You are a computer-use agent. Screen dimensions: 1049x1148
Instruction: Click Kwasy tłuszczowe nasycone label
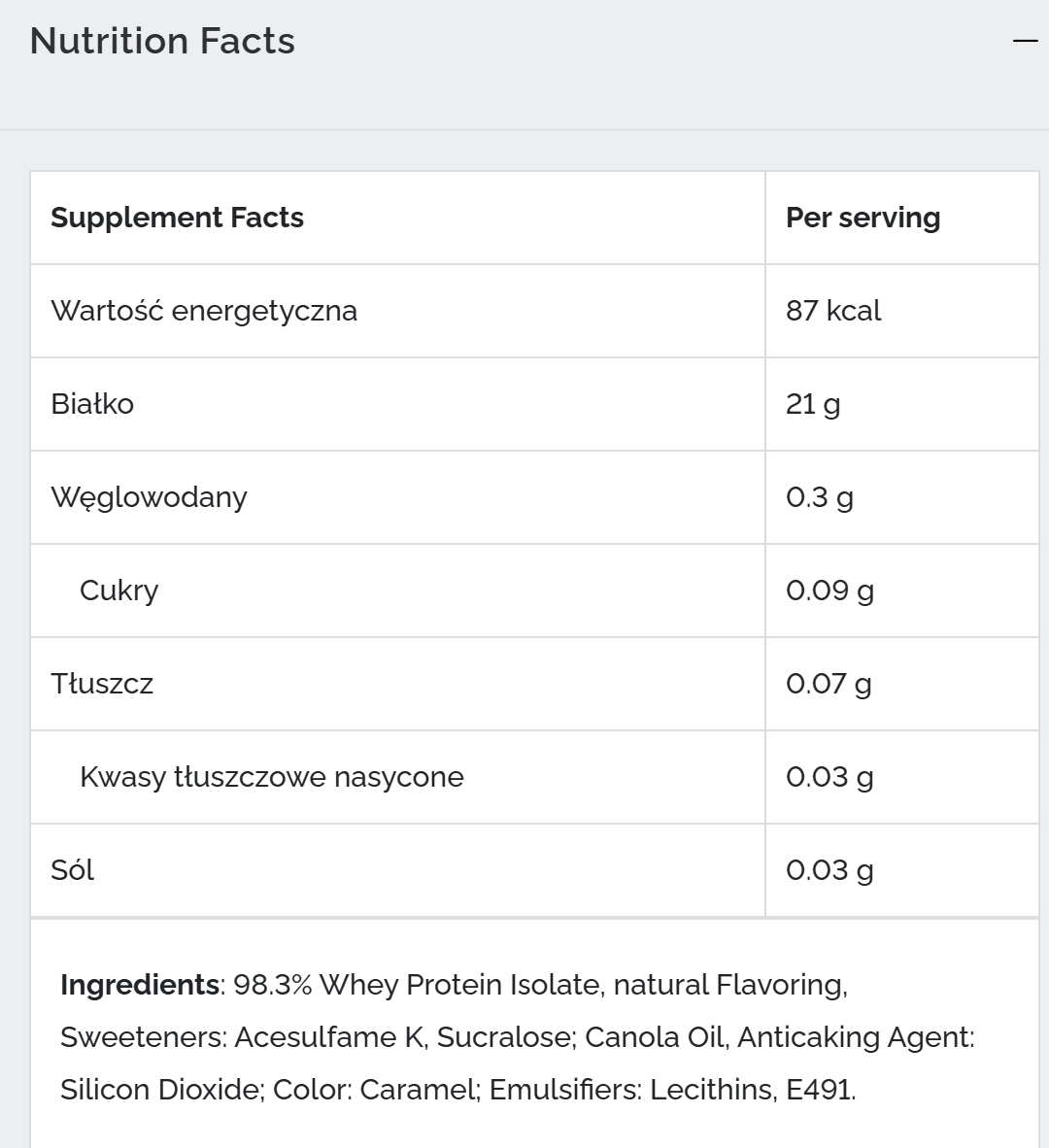272,777
